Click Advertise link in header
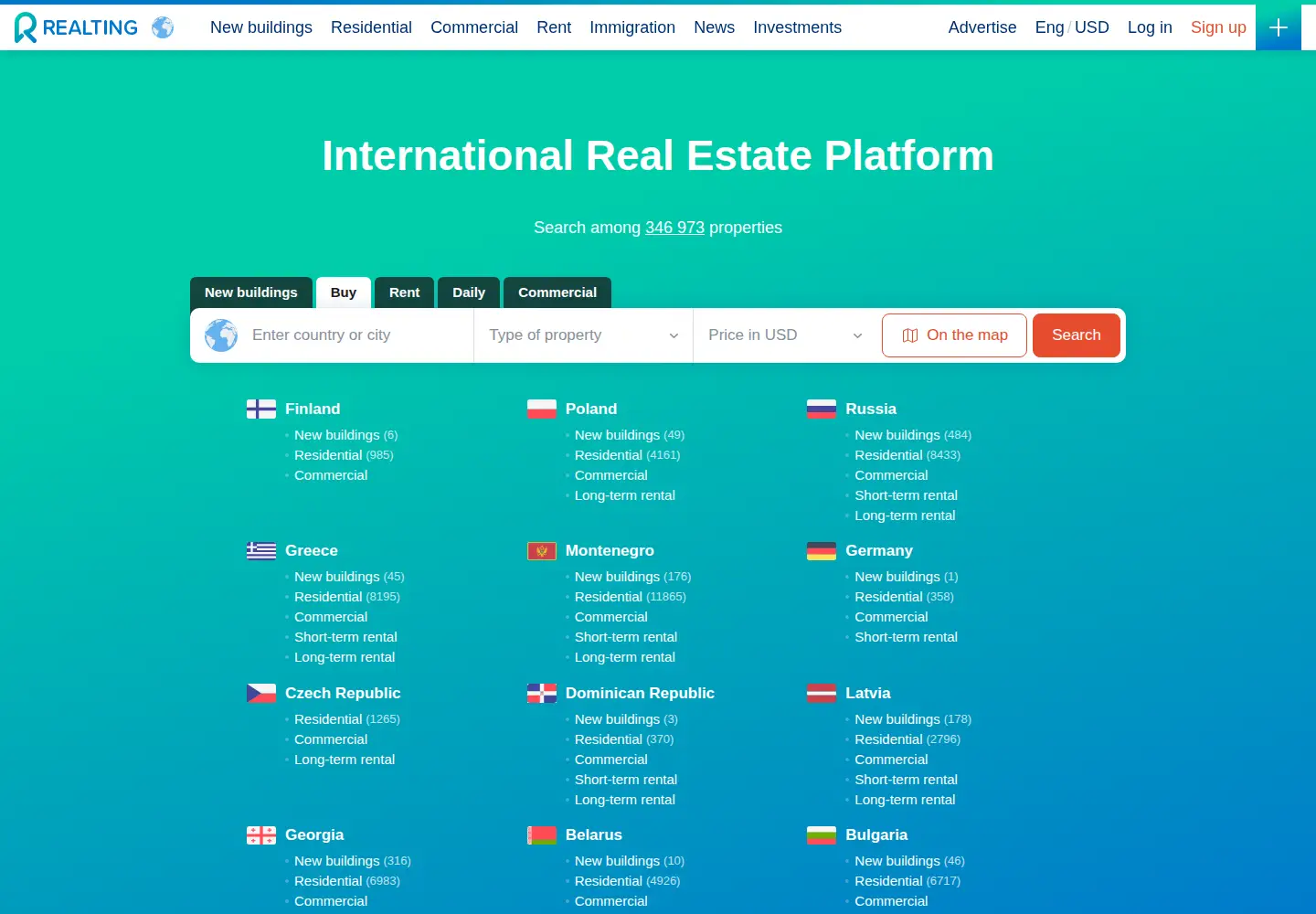This screenshot has height=914, width=1316. (x=982, y=27)
